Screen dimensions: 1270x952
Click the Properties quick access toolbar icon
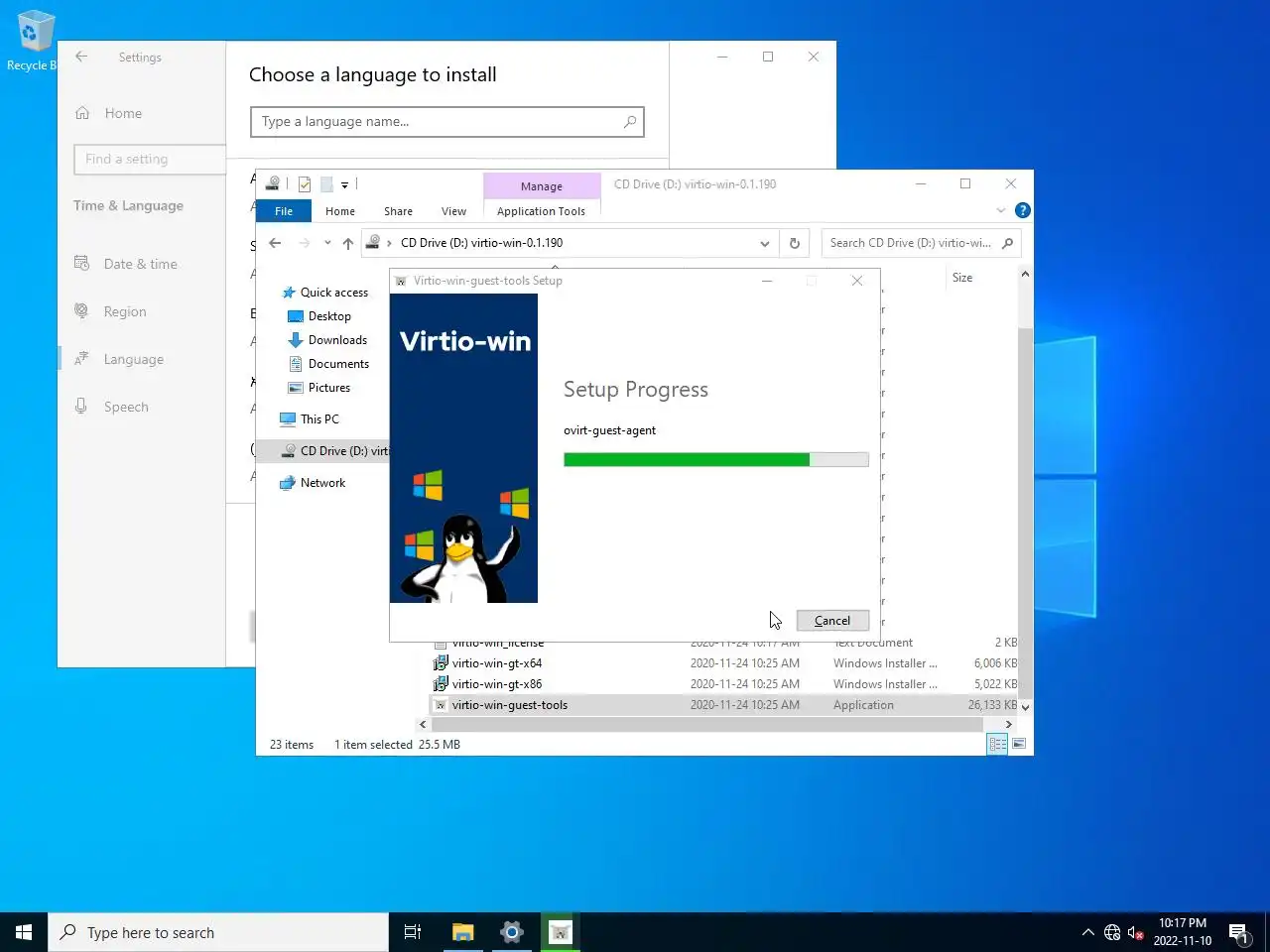click(x=305, y=184)
